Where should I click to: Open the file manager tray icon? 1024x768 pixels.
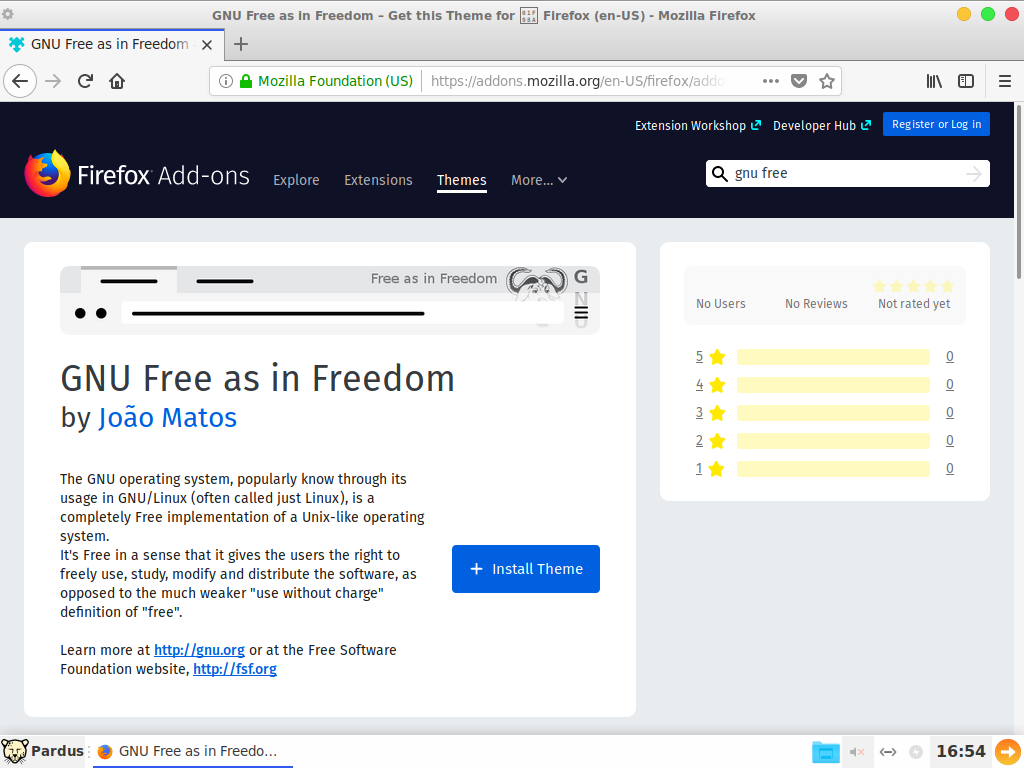click(825, 752)
